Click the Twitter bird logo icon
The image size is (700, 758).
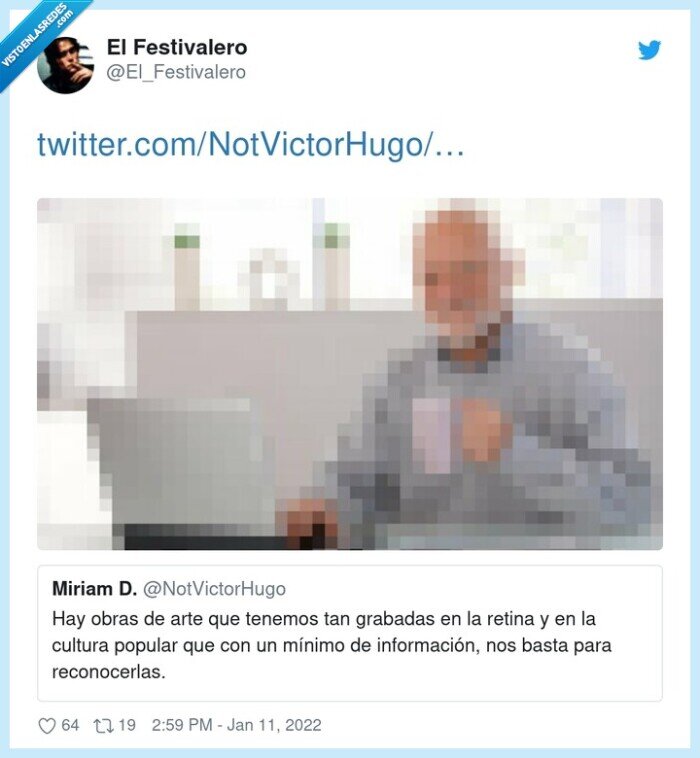[649, 50]
